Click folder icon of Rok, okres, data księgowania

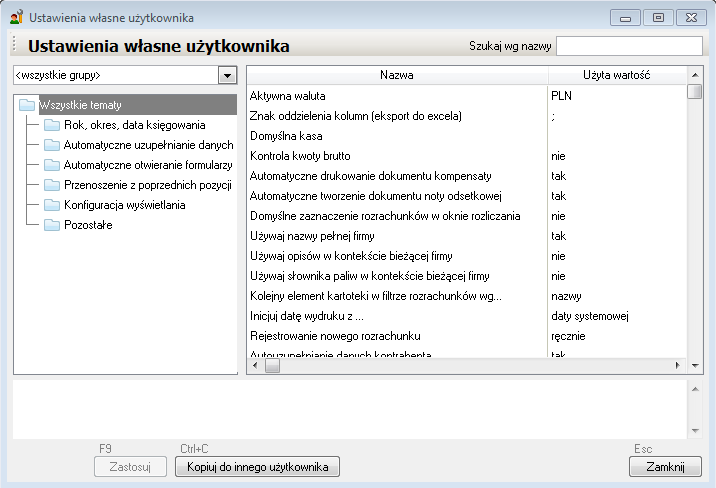click(x=52, y=125)
